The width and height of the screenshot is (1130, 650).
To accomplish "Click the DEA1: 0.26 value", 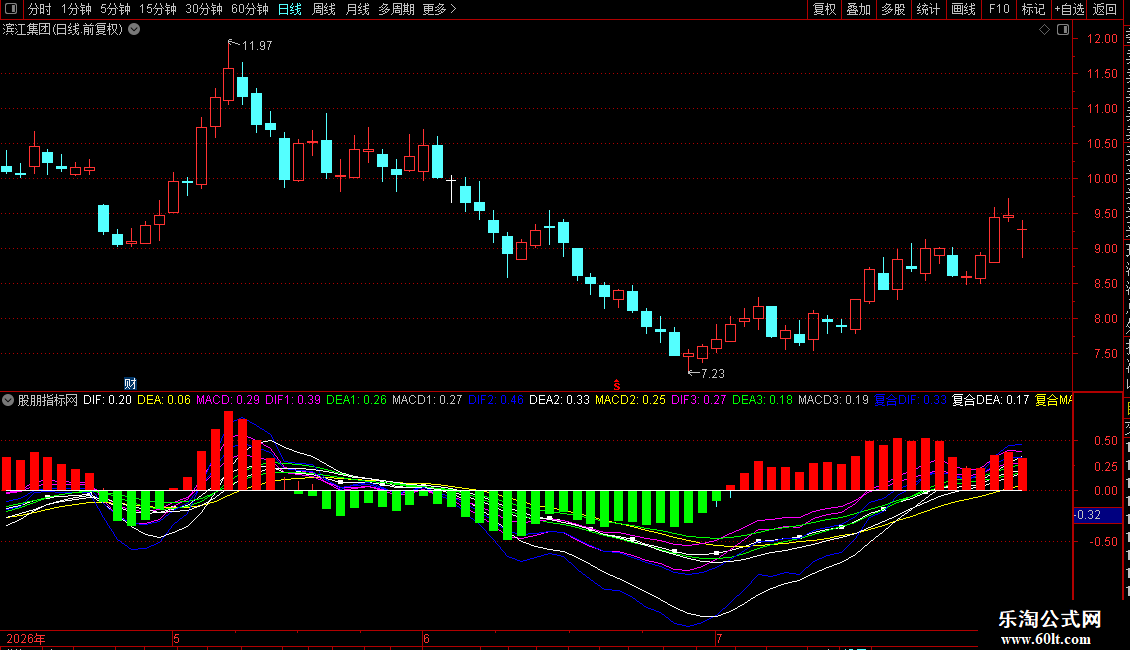I will pos(356,400).
